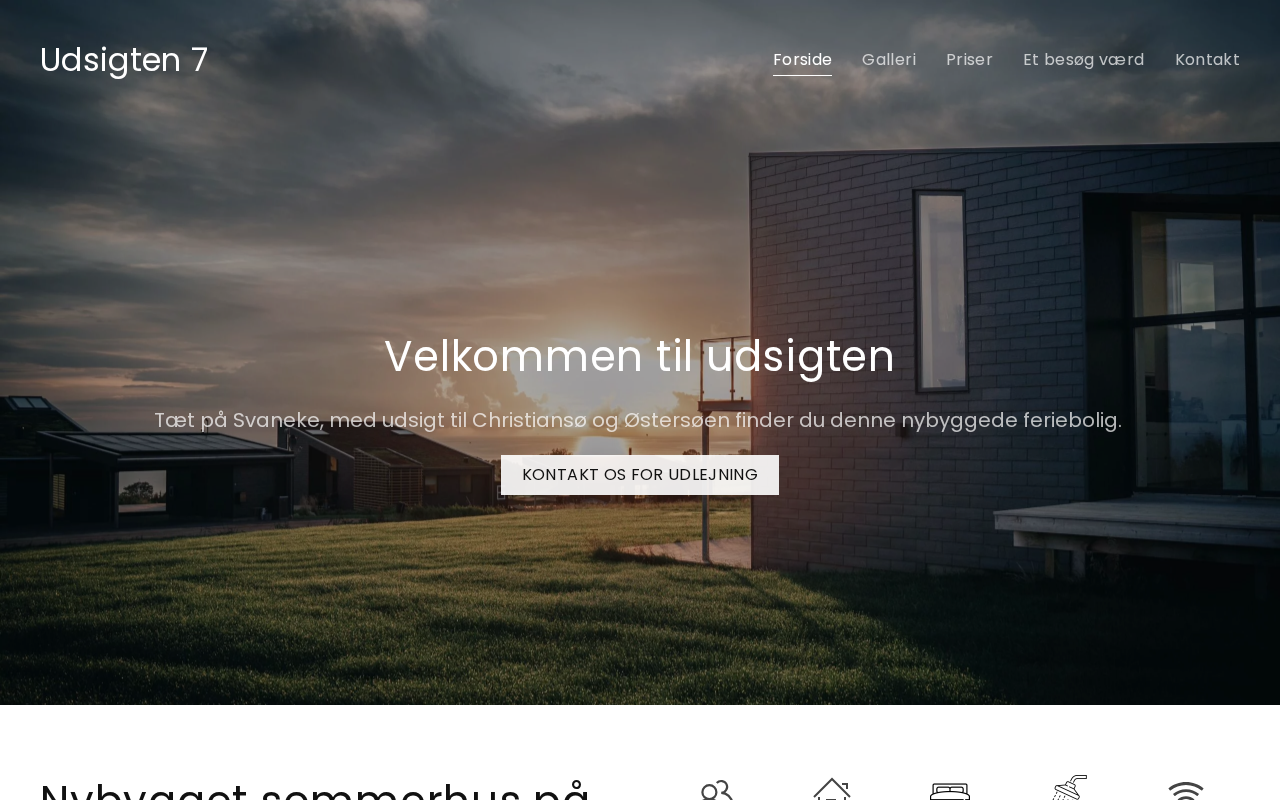The width and height of the screenshot is (1280, 800).
Task: Click the bed icon
Action: (950, 791)
